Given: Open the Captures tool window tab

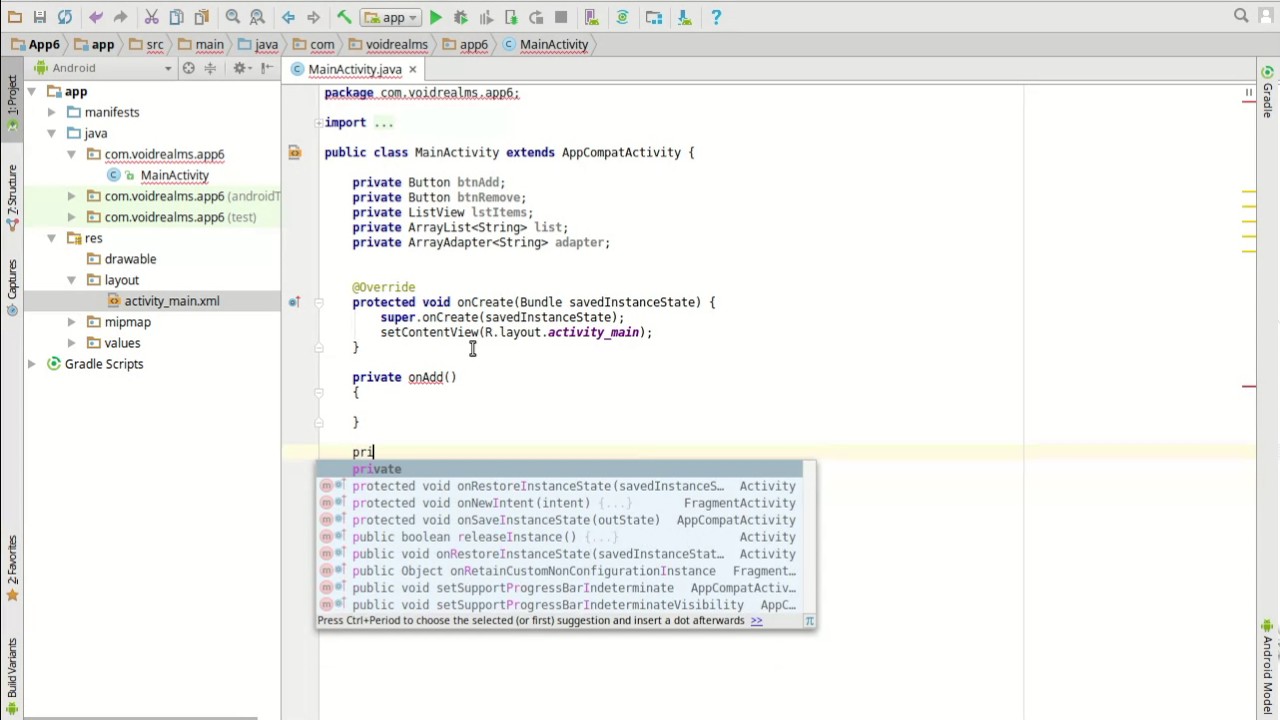Looking at the screenshot, I should click(x=11, y=287).
